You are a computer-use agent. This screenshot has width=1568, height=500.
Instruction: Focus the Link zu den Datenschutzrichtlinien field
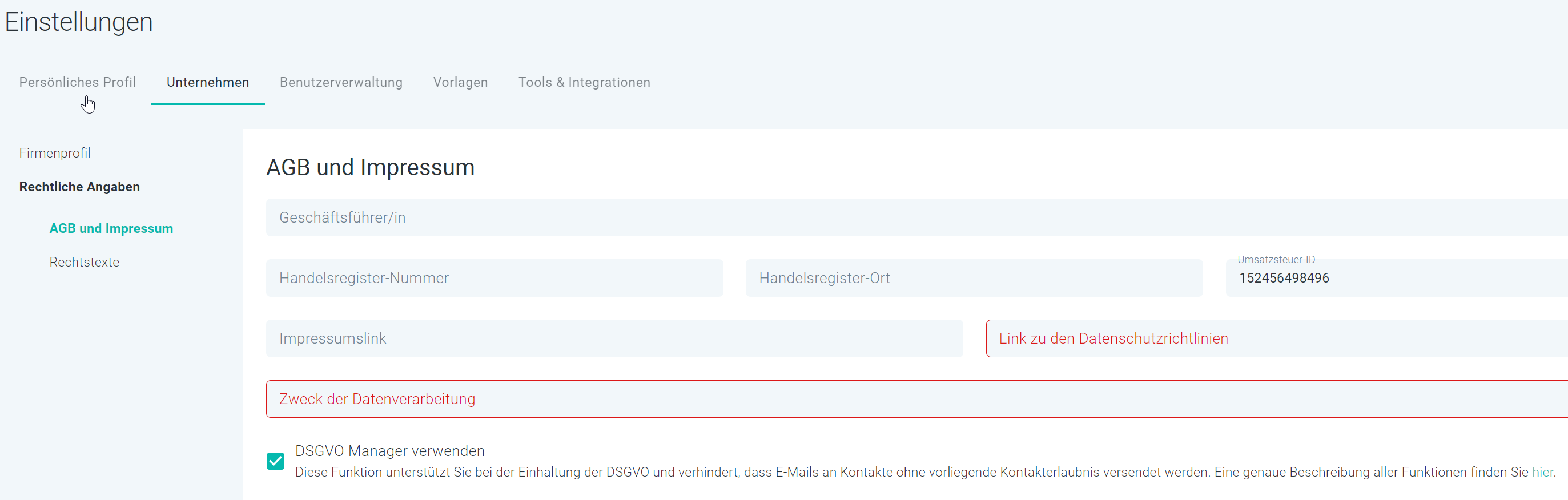(1277, 338)
